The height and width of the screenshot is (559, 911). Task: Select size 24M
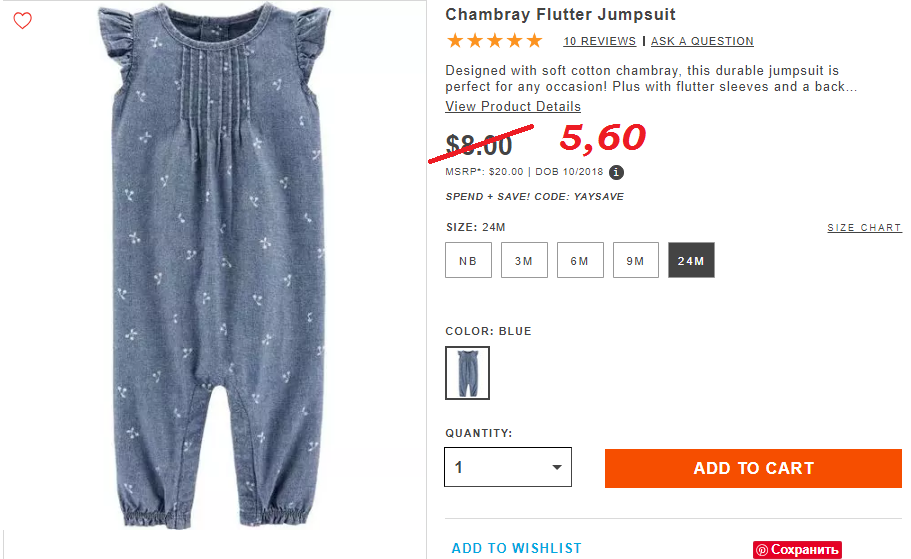pos(691,260)
